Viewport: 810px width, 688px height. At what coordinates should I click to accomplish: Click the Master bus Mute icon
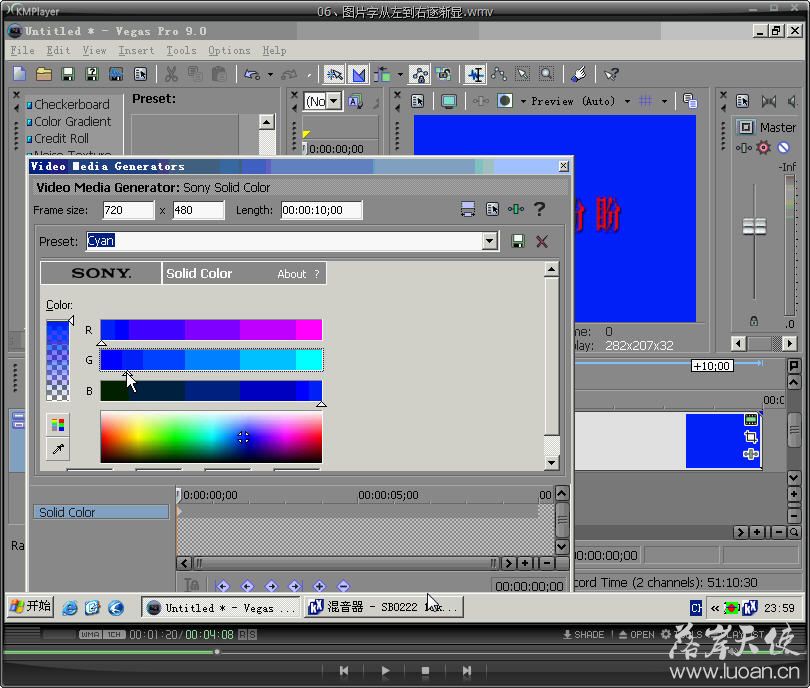(784, 148)
